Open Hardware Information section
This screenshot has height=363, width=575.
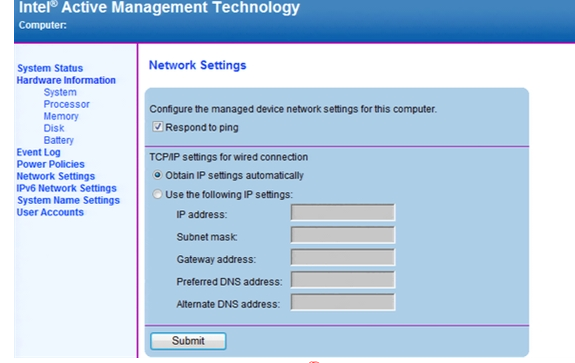(x=66, y=80)
